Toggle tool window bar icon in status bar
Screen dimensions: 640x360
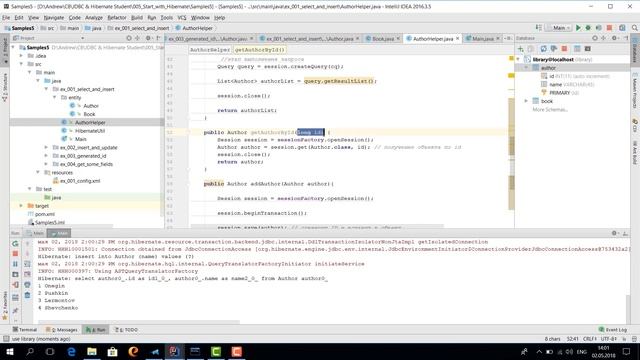click(5, 339)
